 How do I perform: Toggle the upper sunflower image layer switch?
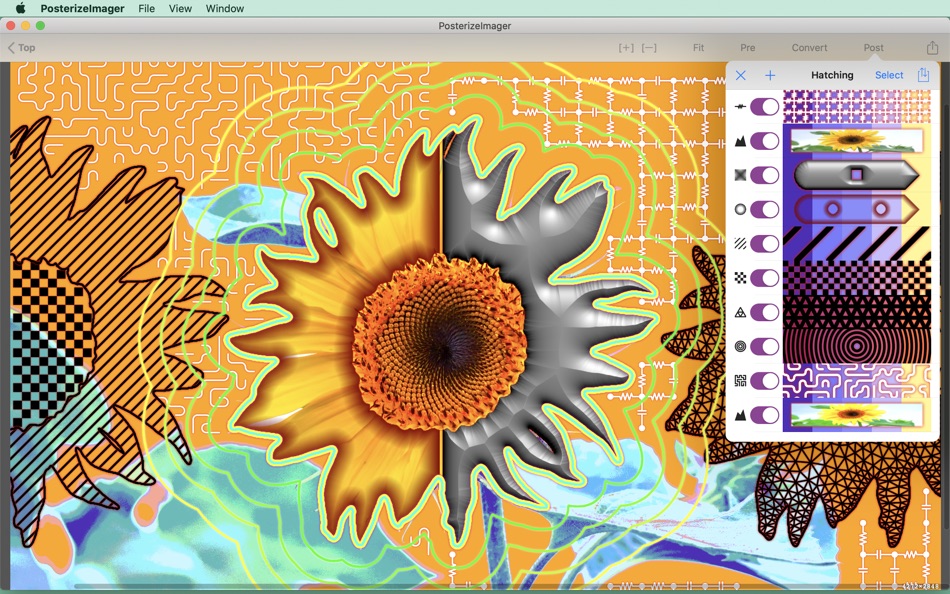point(765,141)
